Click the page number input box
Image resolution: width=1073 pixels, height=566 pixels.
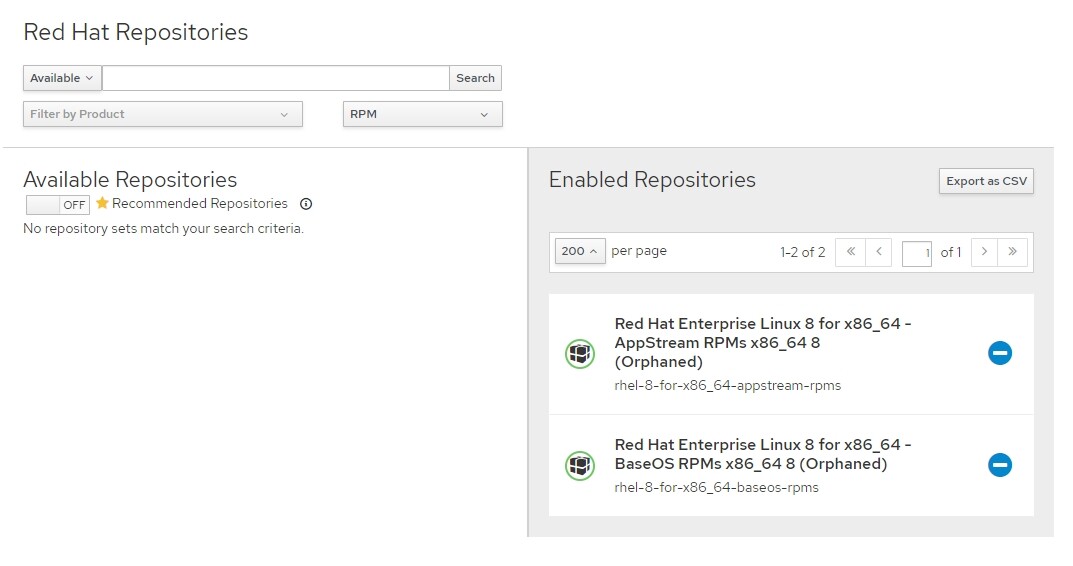tap(917, 253)
